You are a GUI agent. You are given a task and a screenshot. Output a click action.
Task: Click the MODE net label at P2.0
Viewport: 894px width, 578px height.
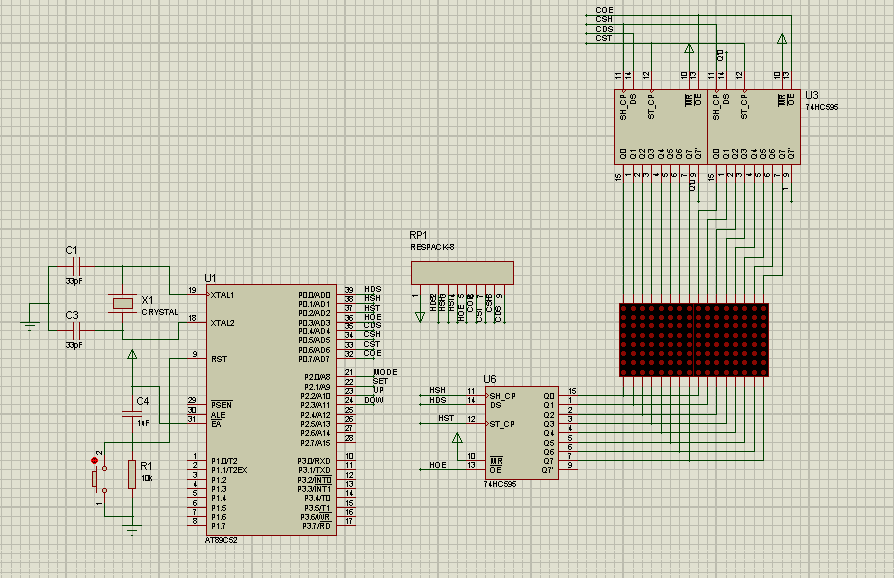point(385,372)
